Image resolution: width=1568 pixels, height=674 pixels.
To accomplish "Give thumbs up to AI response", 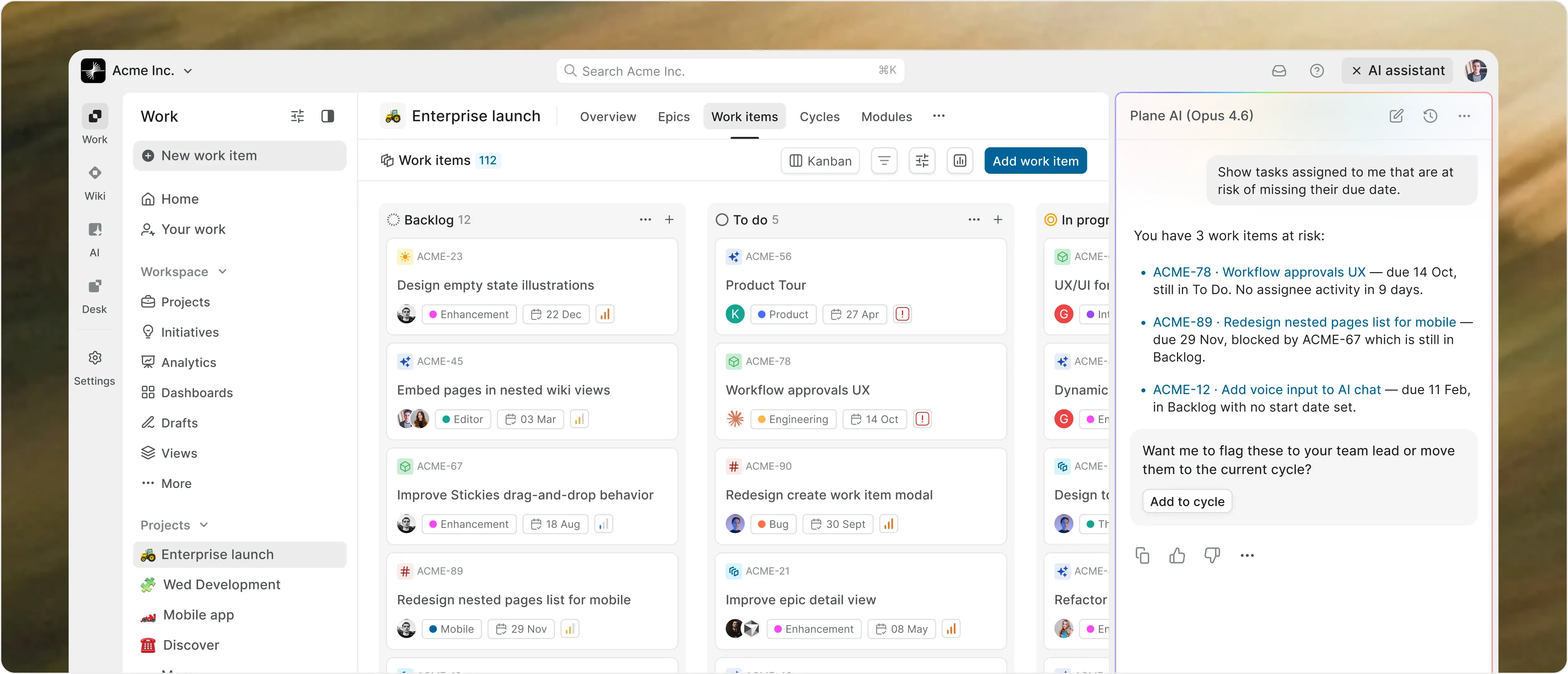I will [x=1177, y=555].
